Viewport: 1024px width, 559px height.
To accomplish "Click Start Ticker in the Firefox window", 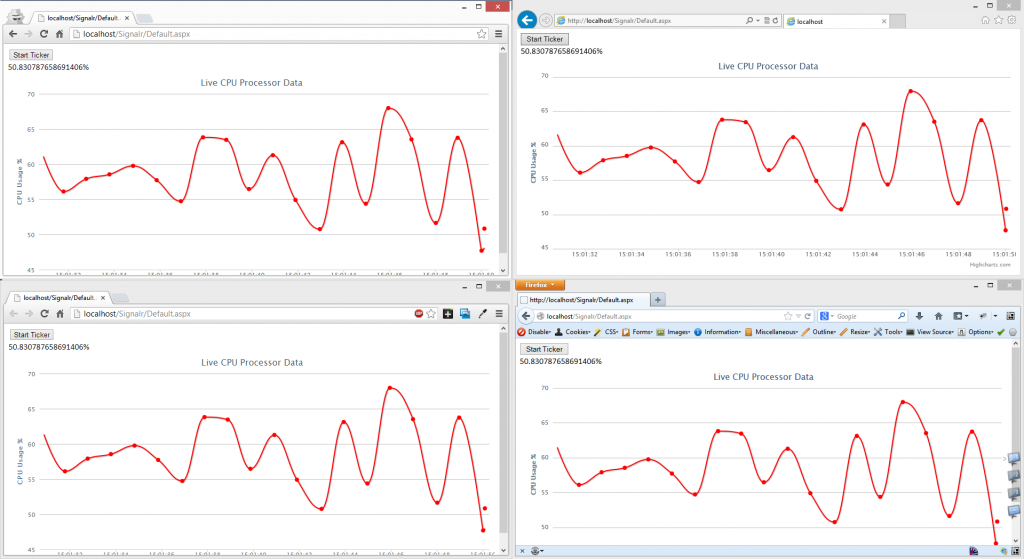I will 544,349.
